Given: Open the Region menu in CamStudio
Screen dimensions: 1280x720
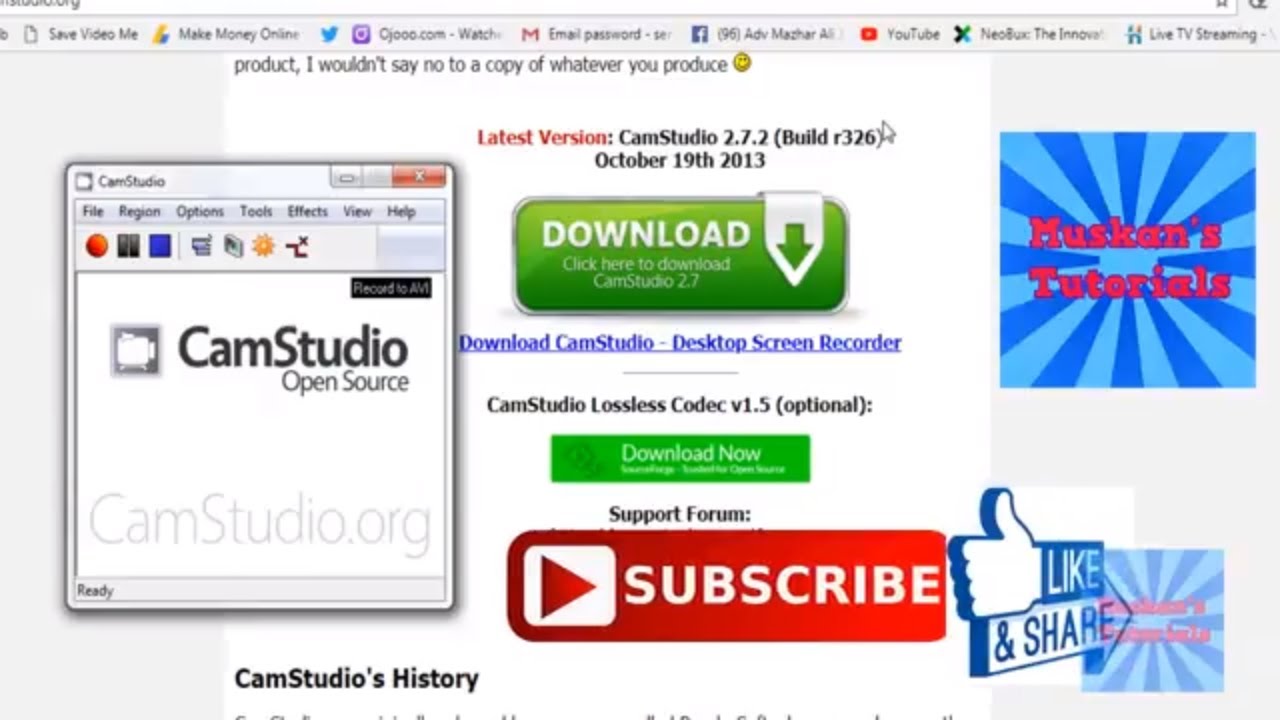Looking at the screenshot, I should click(x=139, y=211).
